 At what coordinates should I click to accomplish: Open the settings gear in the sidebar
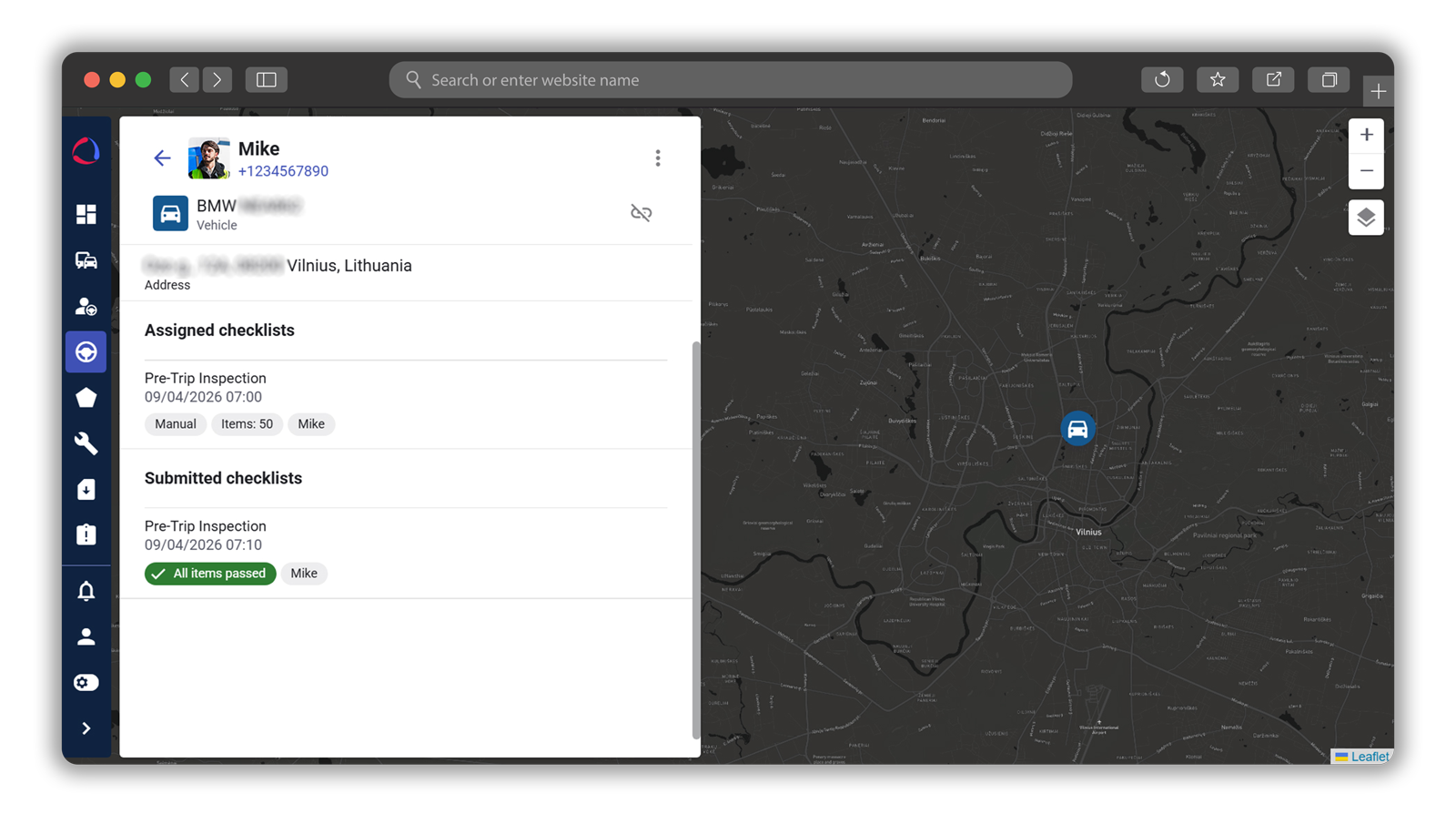coord(86,682)
